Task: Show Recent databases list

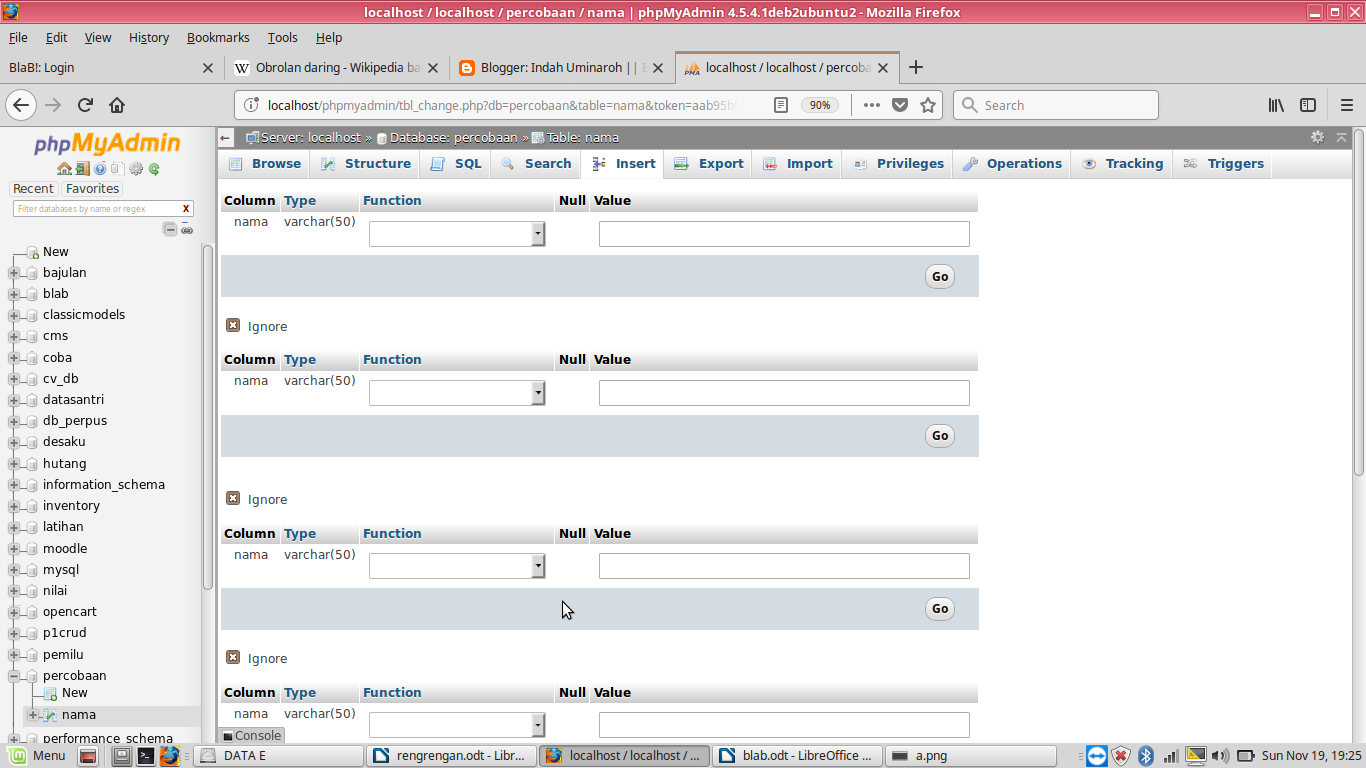Action: coord(33,188)
